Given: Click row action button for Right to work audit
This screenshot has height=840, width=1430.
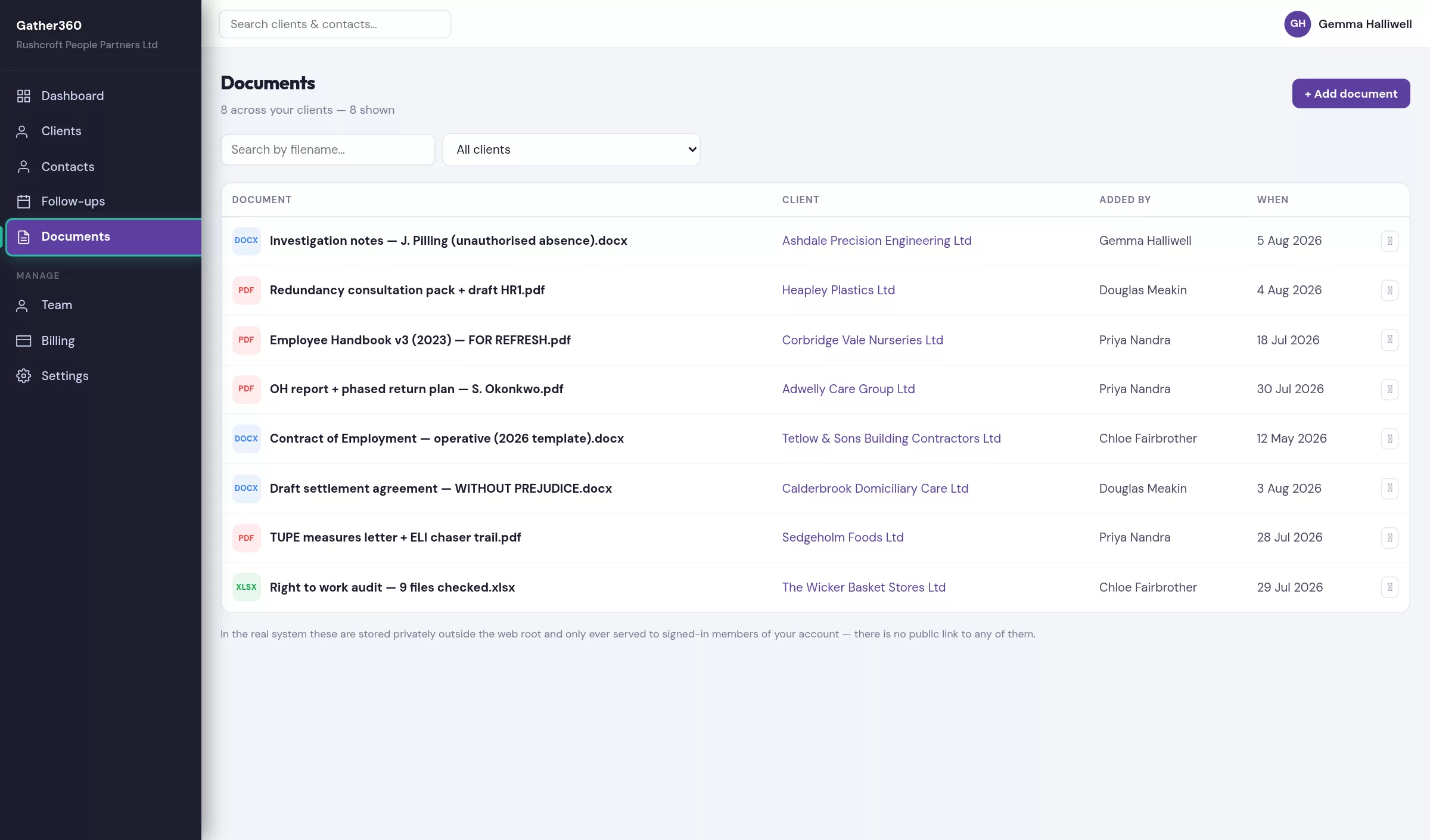Looking at the screenshot, I should [1389, 587].
